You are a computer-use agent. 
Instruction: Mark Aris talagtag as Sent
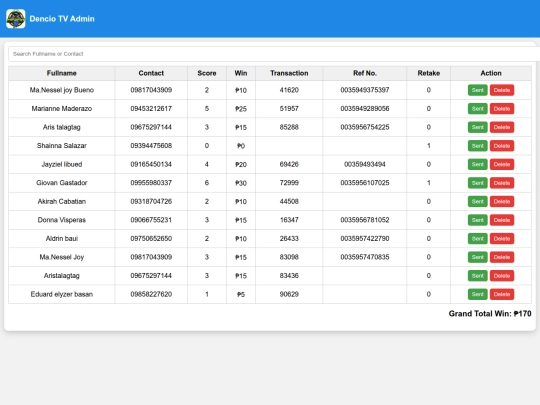[477, 127]
